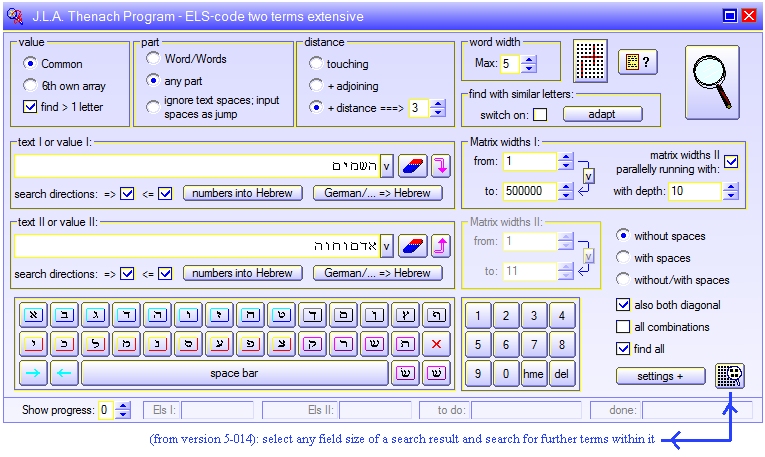This screenshot has height=457, width=765.
Task: Clear text I with the eraser icon
Action: tap(412, 165)
